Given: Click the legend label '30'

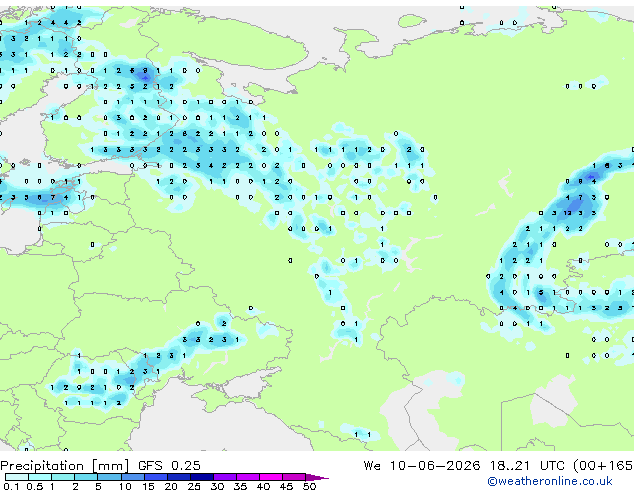Looking at the screenshot, I should click(x=217, y=486).
